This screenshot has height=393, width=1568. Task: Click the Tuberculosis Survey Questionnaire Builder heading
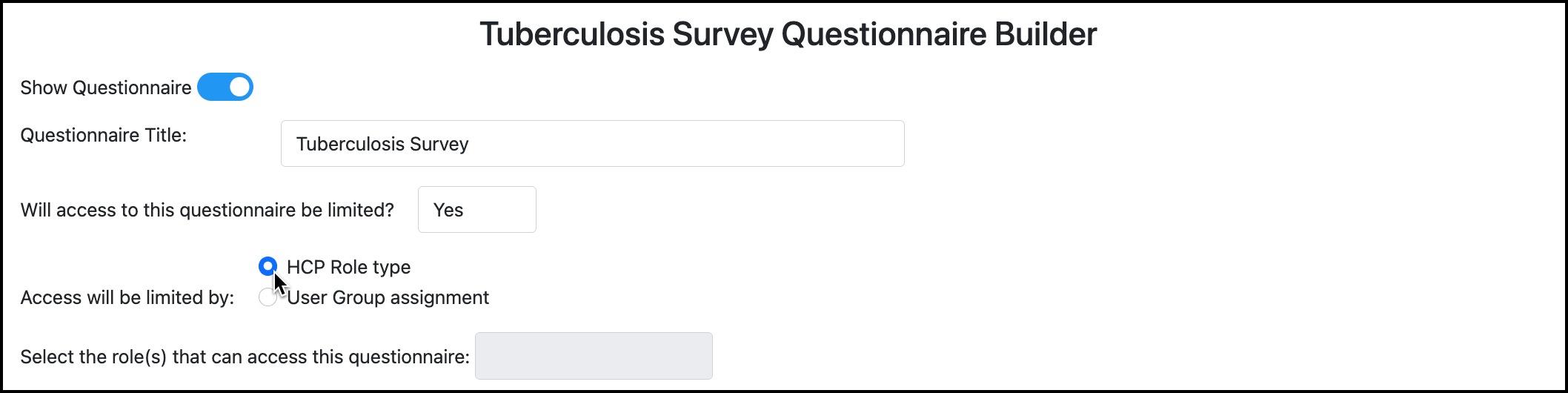coord(788,34)
